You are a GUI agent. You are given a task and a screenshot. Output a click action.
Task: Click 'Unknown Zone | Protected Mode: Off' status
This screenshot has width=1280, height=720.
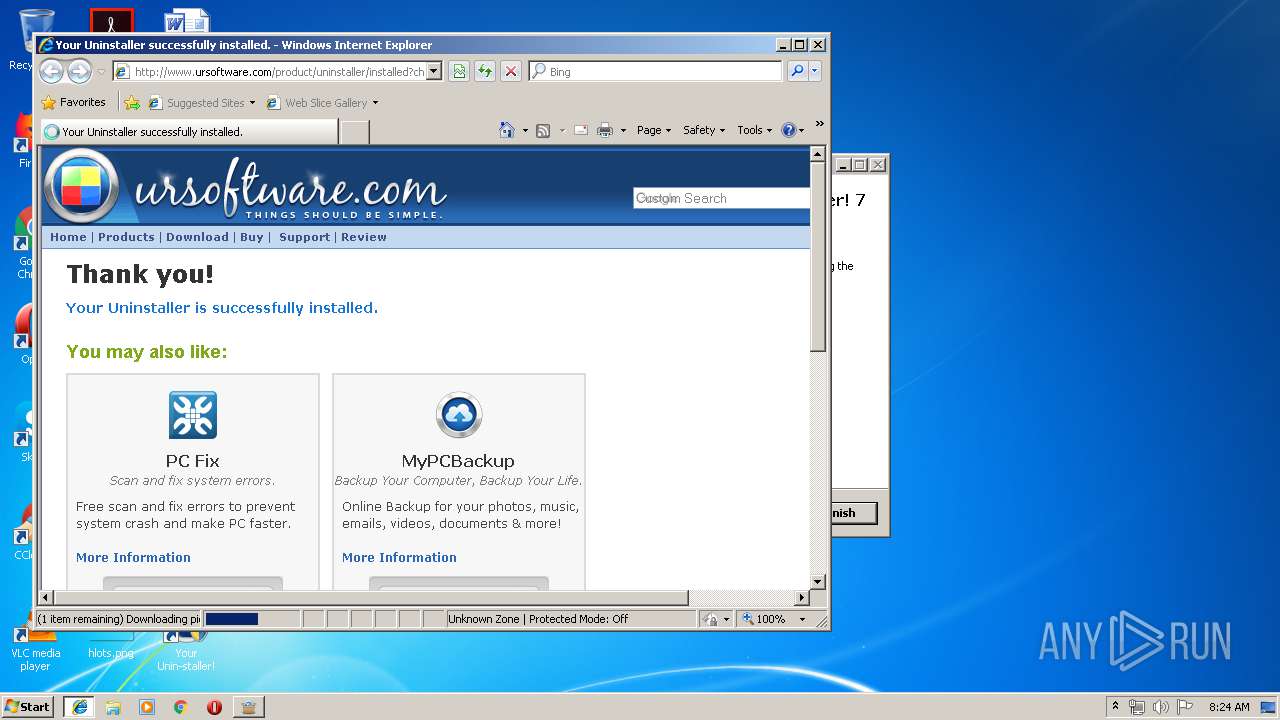(571, 619)
